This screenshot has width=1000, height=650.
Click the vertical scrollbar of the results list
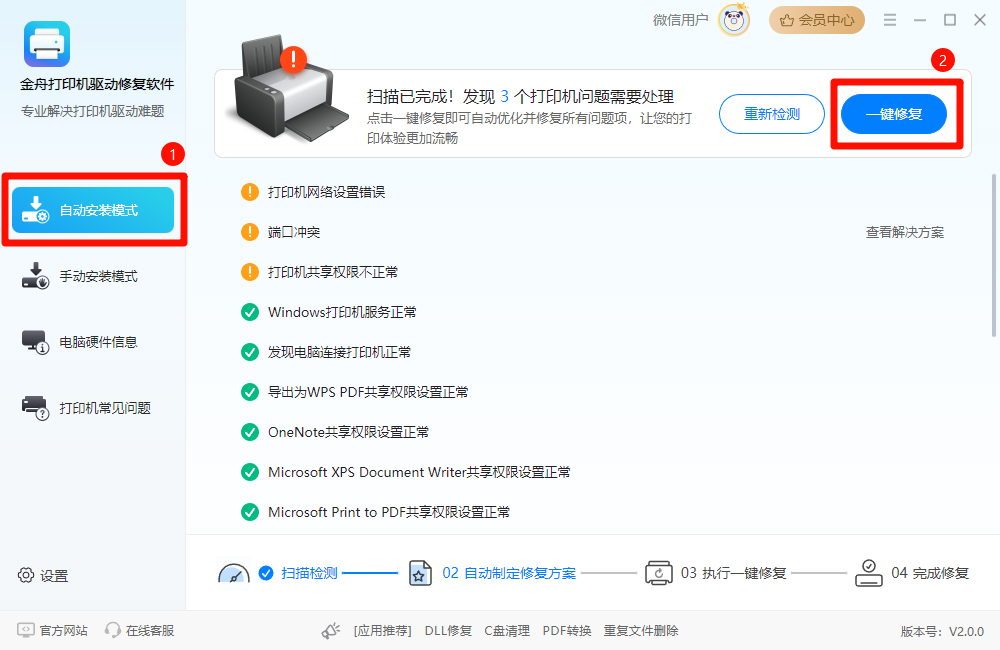coord(994,255)
